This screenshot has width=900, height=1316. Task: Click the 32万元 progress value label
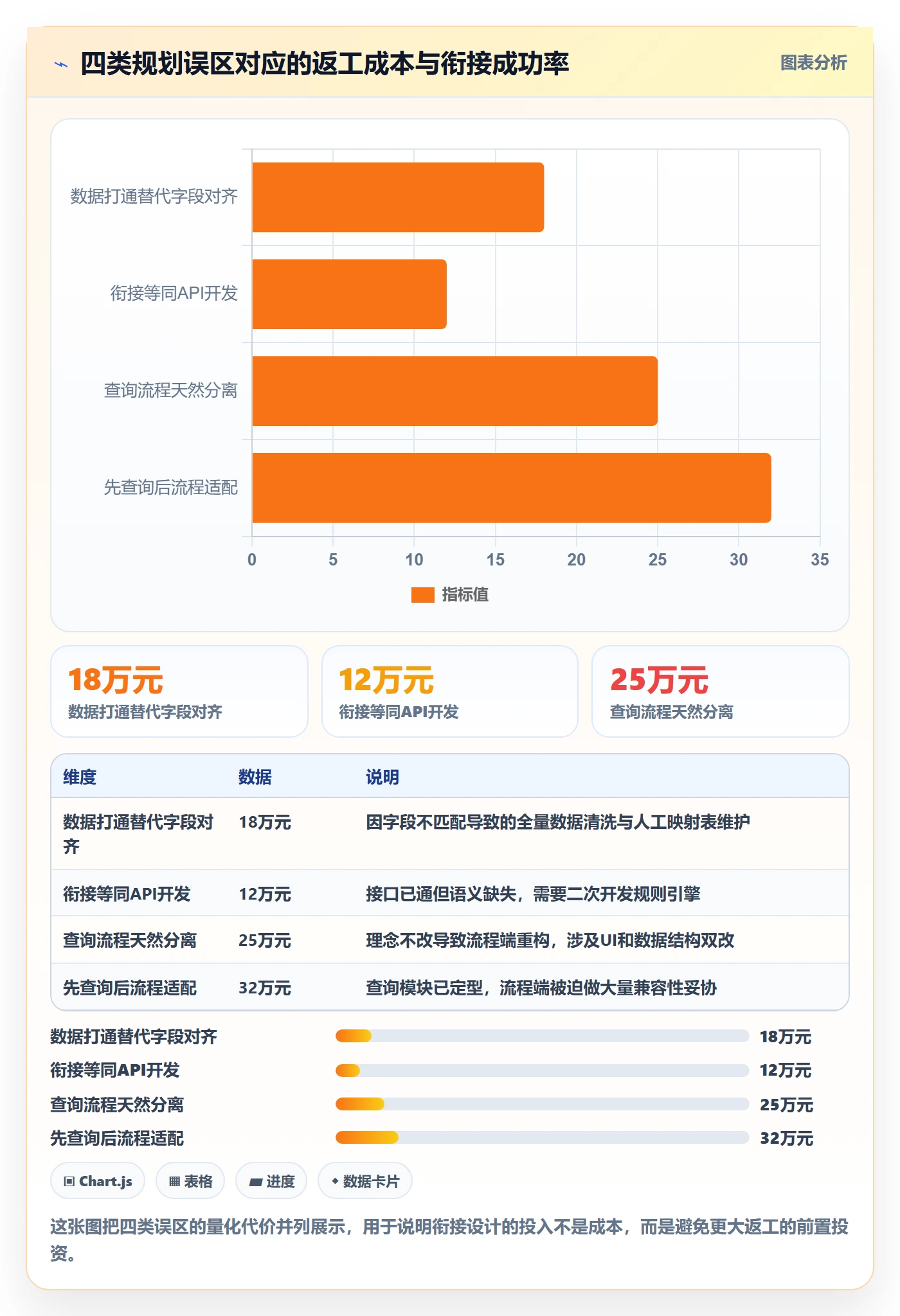pos(787,1139)
